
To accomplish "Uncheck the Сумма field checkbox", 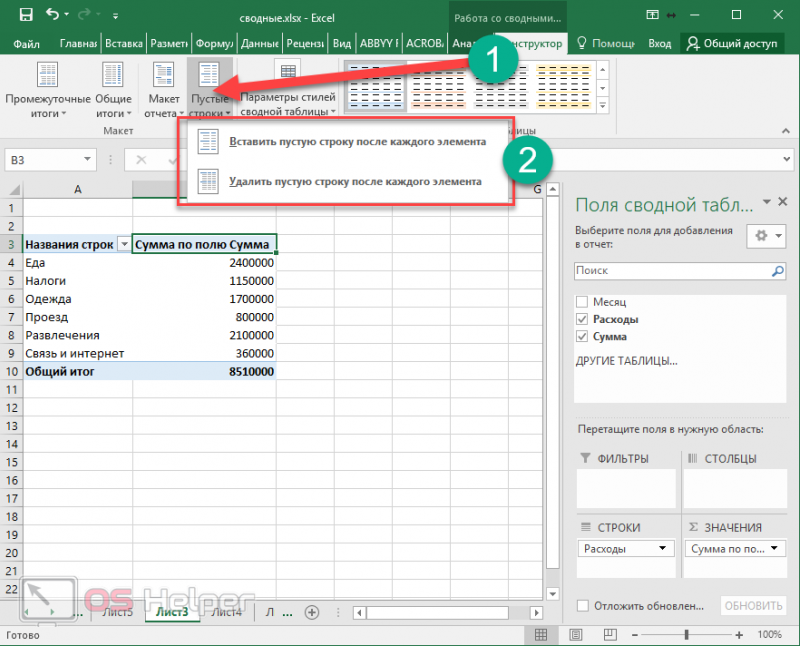I will click(x=582, y=336).
